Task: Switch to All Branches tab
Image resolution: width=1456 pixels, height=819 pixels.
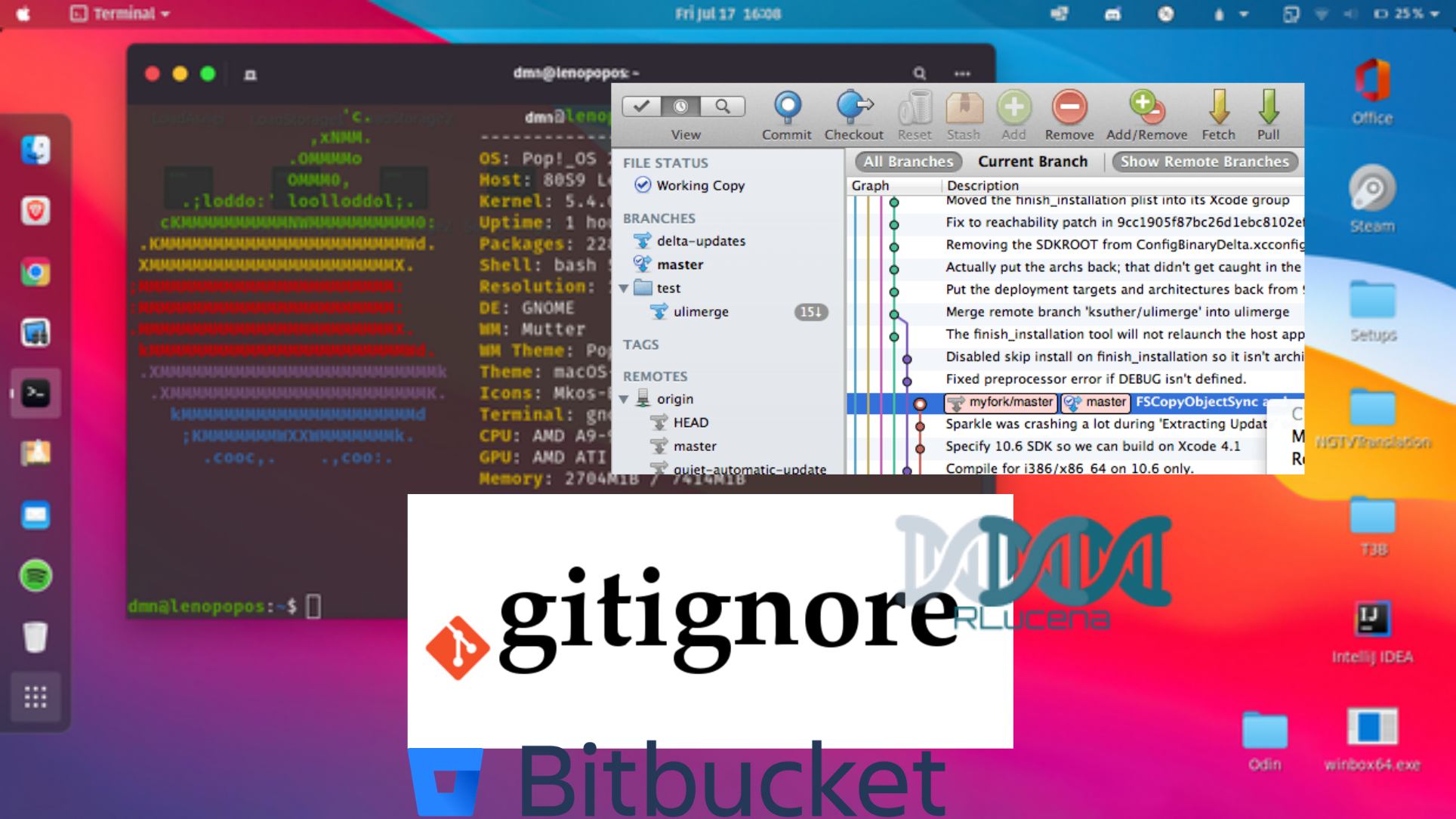Action: coord(907,161)
